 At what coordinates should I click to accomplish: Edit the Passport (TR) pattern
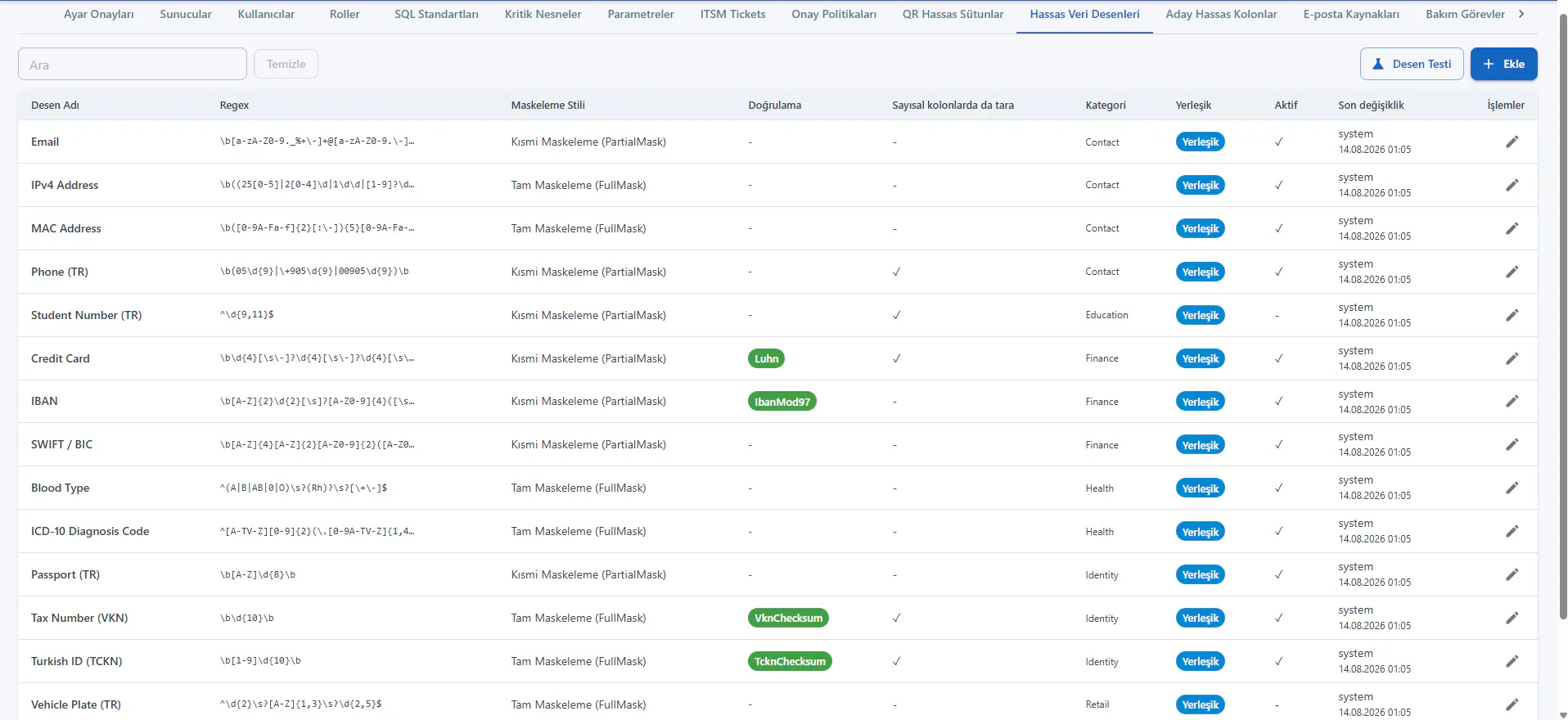1512,574
